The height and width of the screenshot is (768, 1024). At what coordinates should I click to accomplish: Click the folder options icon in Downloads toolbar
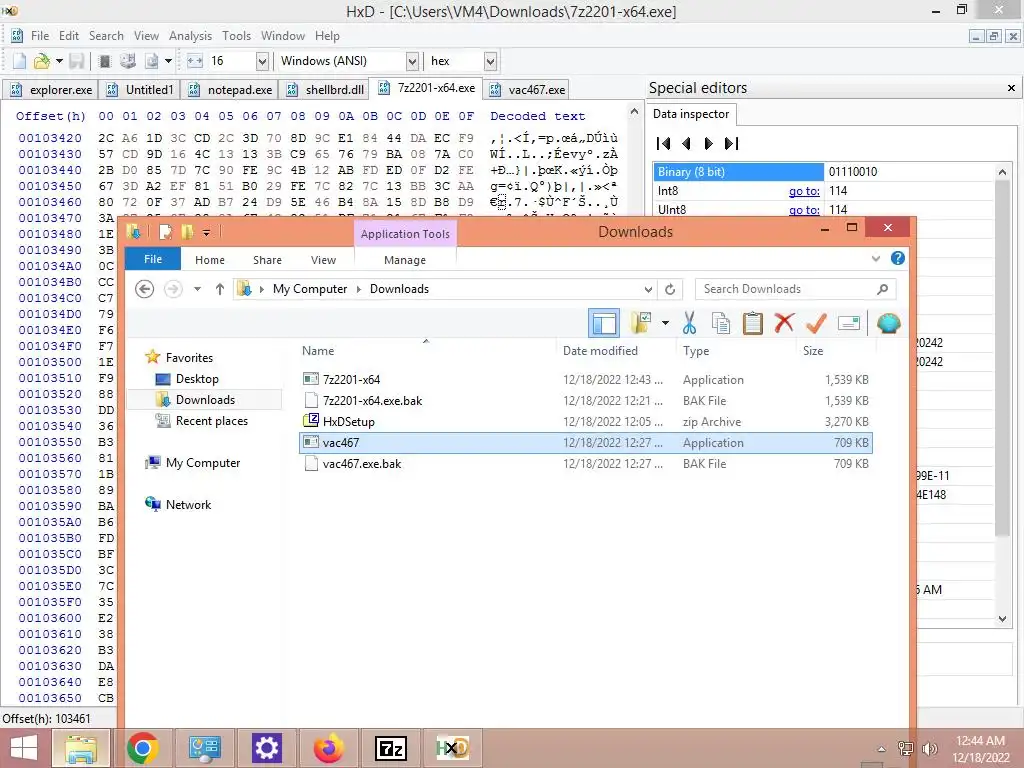641,323
